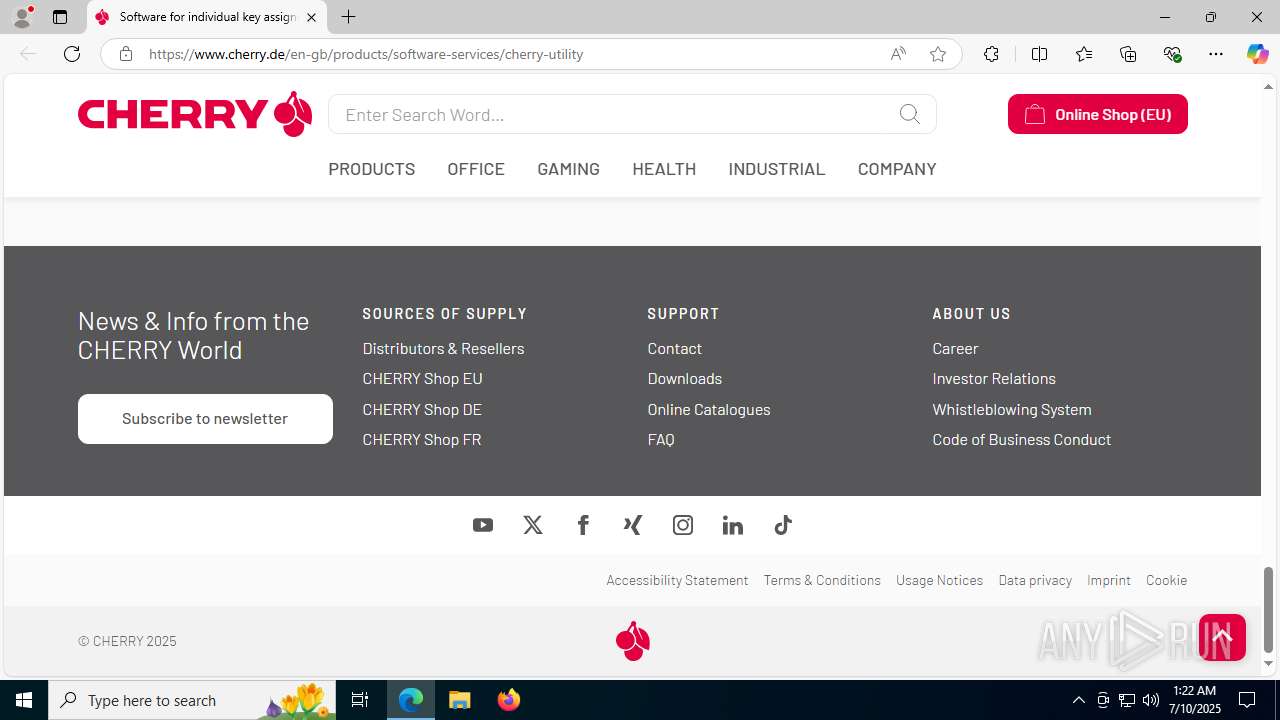This screenshot has width=1280, height=720.
Task: Open the Read aloud icon
Action: coord(898,54)
